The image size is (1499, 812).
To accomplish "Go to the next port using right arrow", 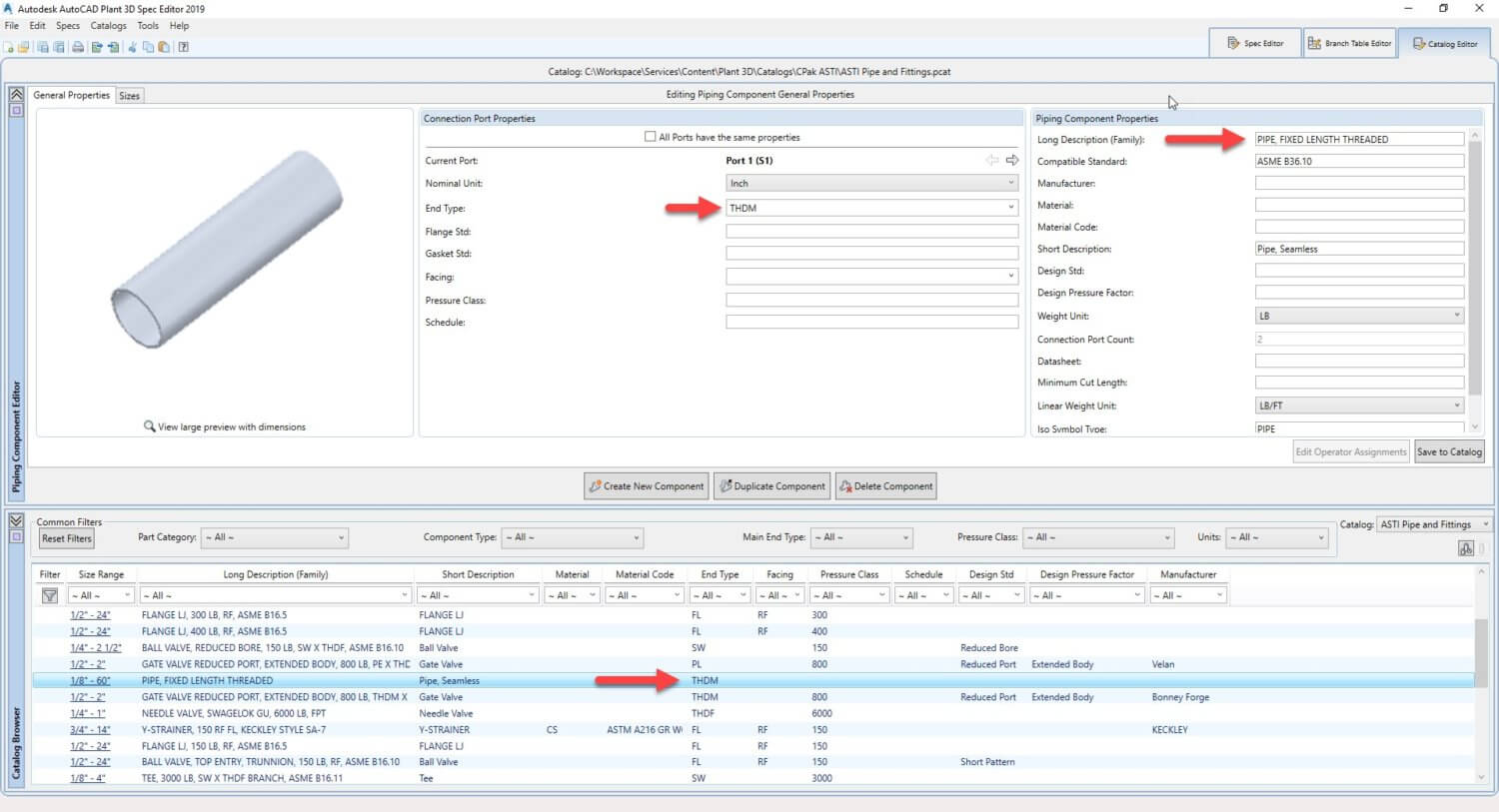I will (x=1012, y=160).
